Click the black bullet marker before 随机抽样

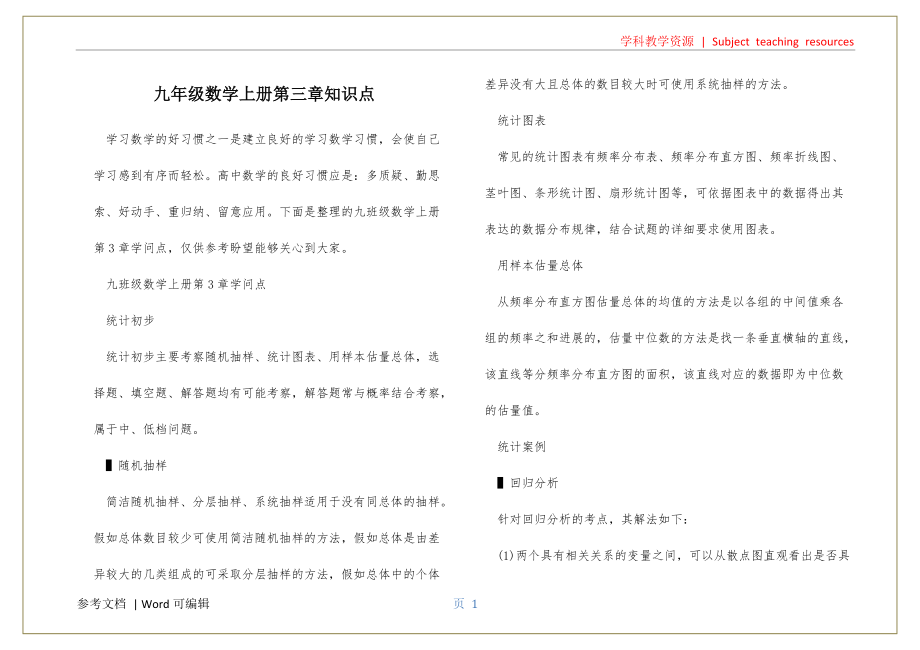108,465
